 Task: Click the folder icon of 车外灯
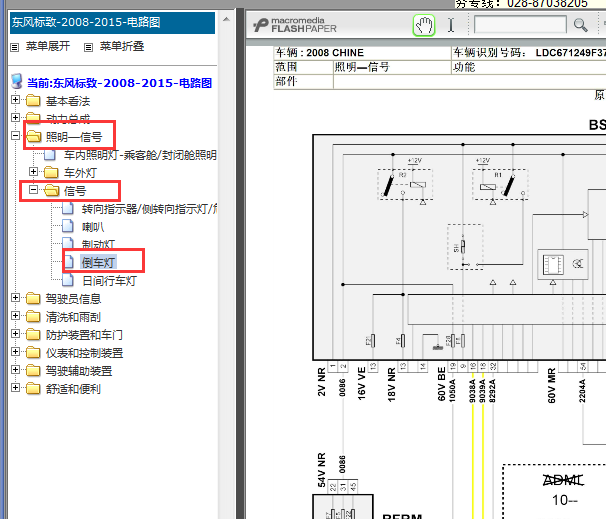(51, 172)
